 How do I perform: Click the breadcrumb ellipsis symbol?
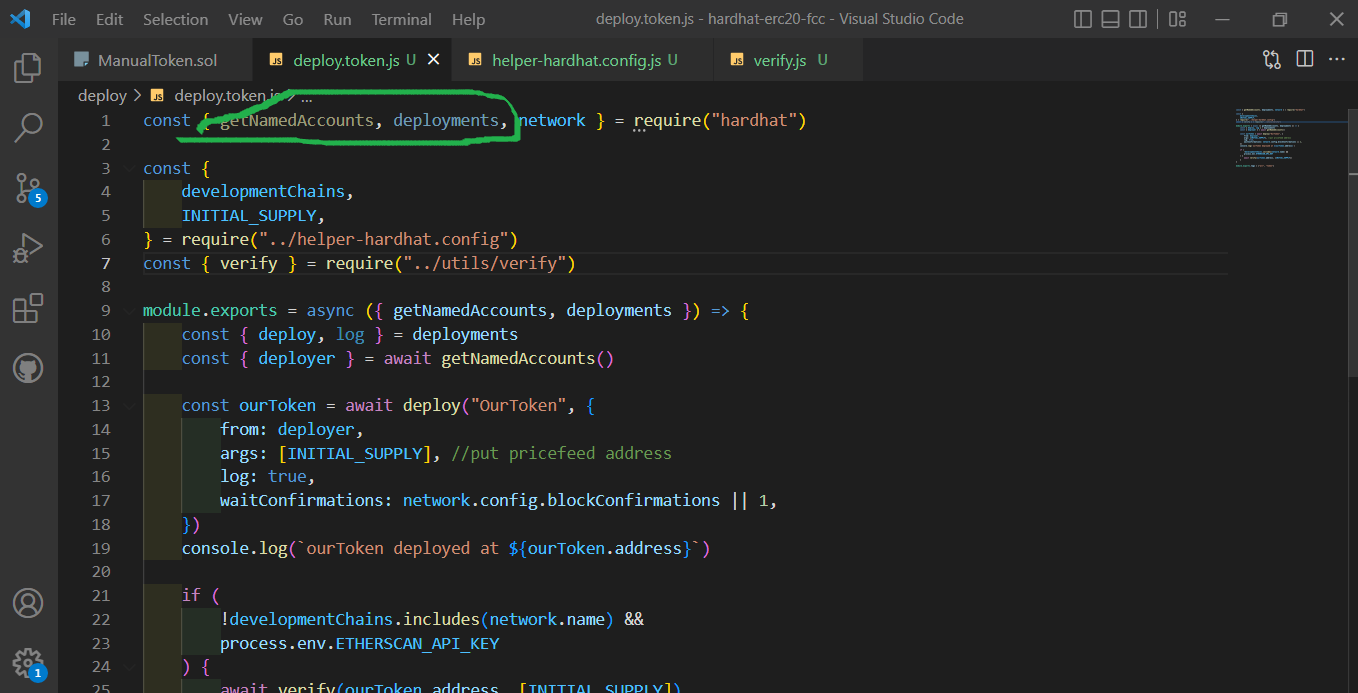307,96
